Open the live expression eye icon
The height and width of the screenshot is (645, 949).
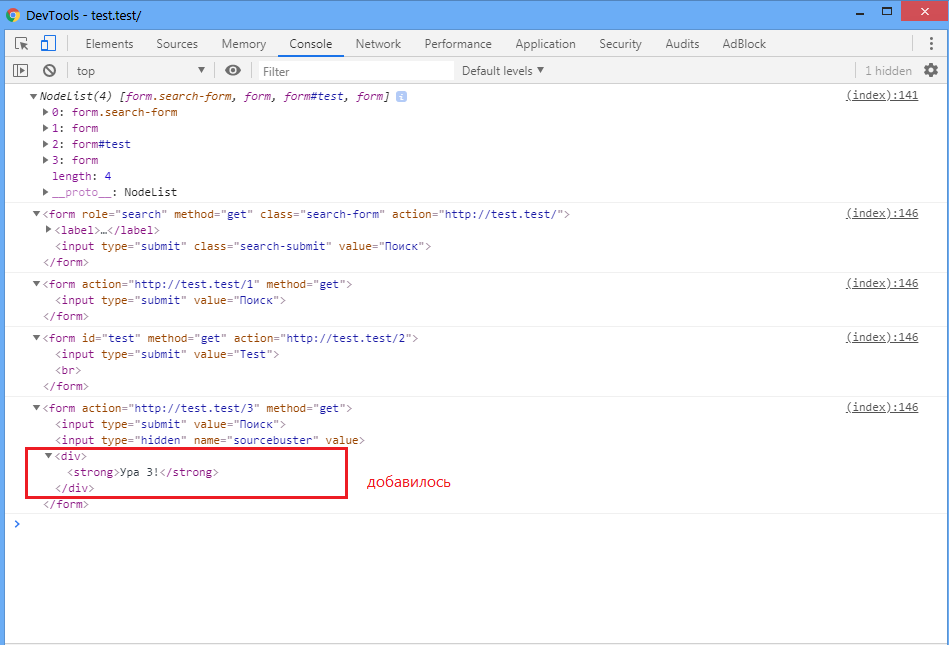click(x=232, y=71)
